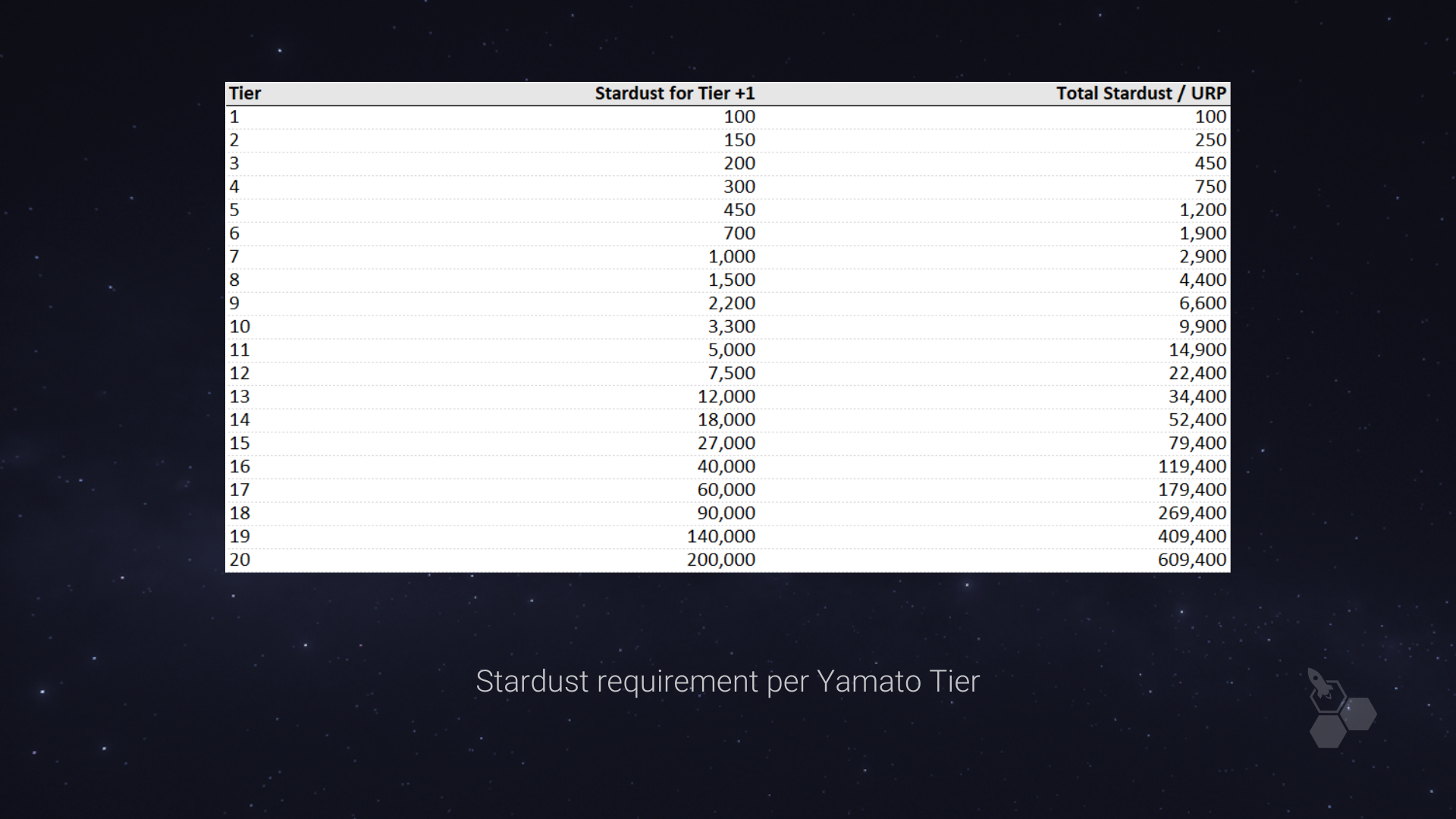Click the 6,600 total cell
The image size is (1456, 819).
coord(1203,303)
